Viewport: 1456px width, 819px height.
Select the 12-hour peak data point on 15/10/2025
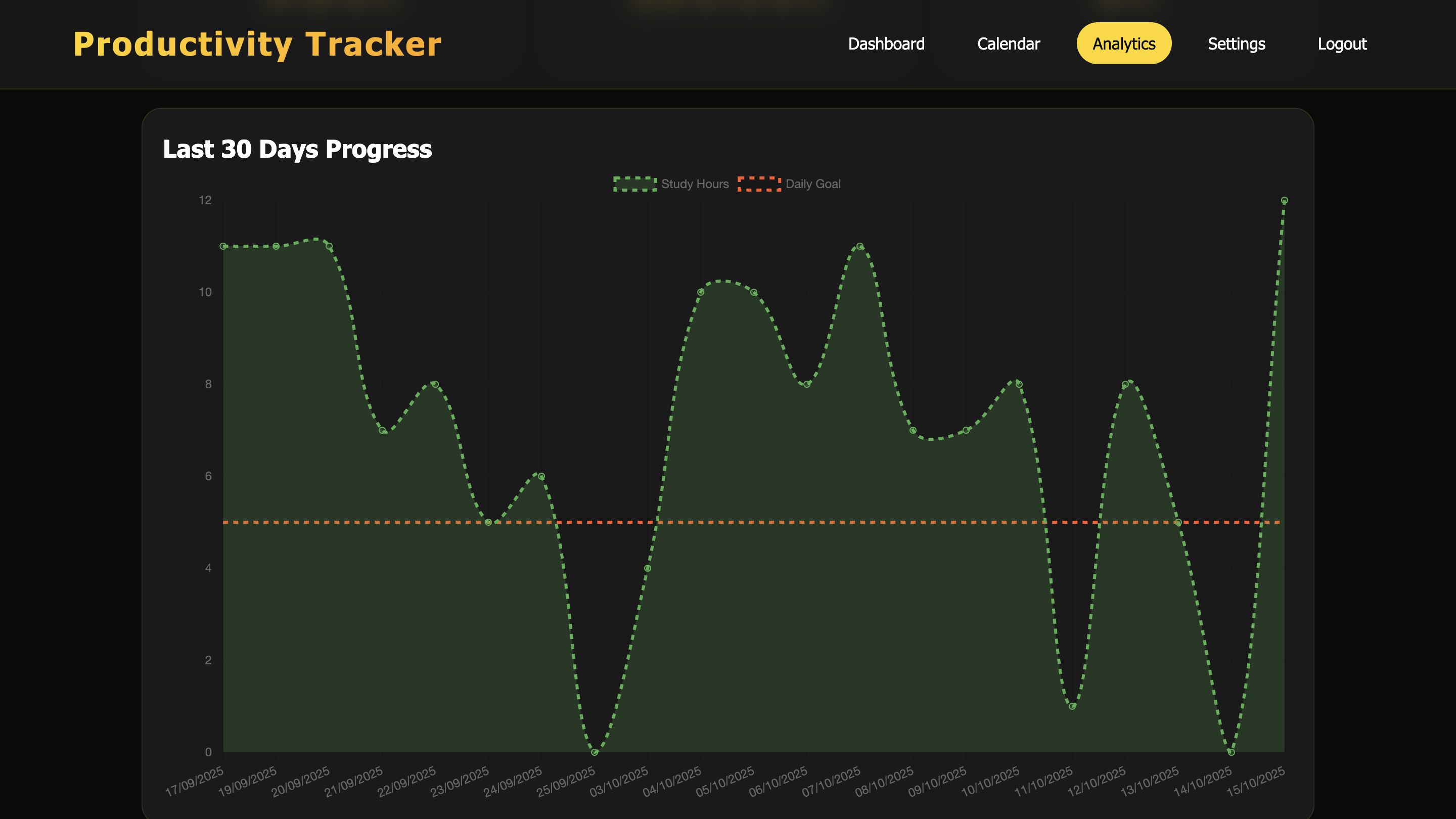tap(1284, 200)
